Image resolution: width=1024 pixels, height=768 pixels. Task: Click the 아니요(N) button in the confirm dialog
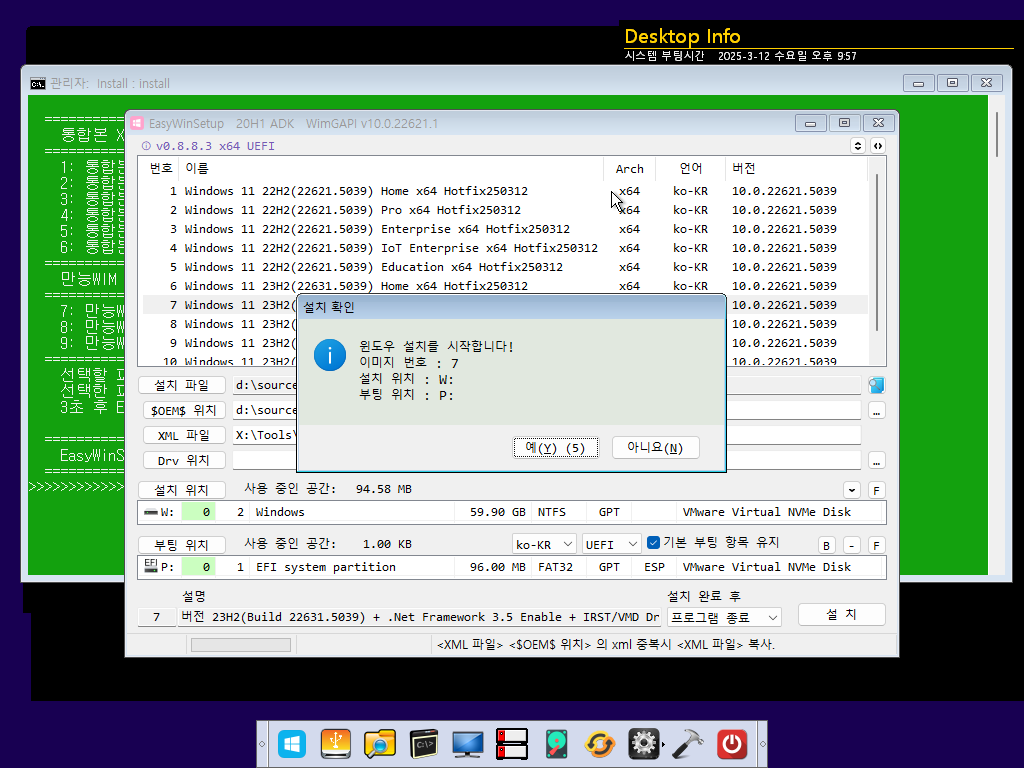tap(655, 447)
